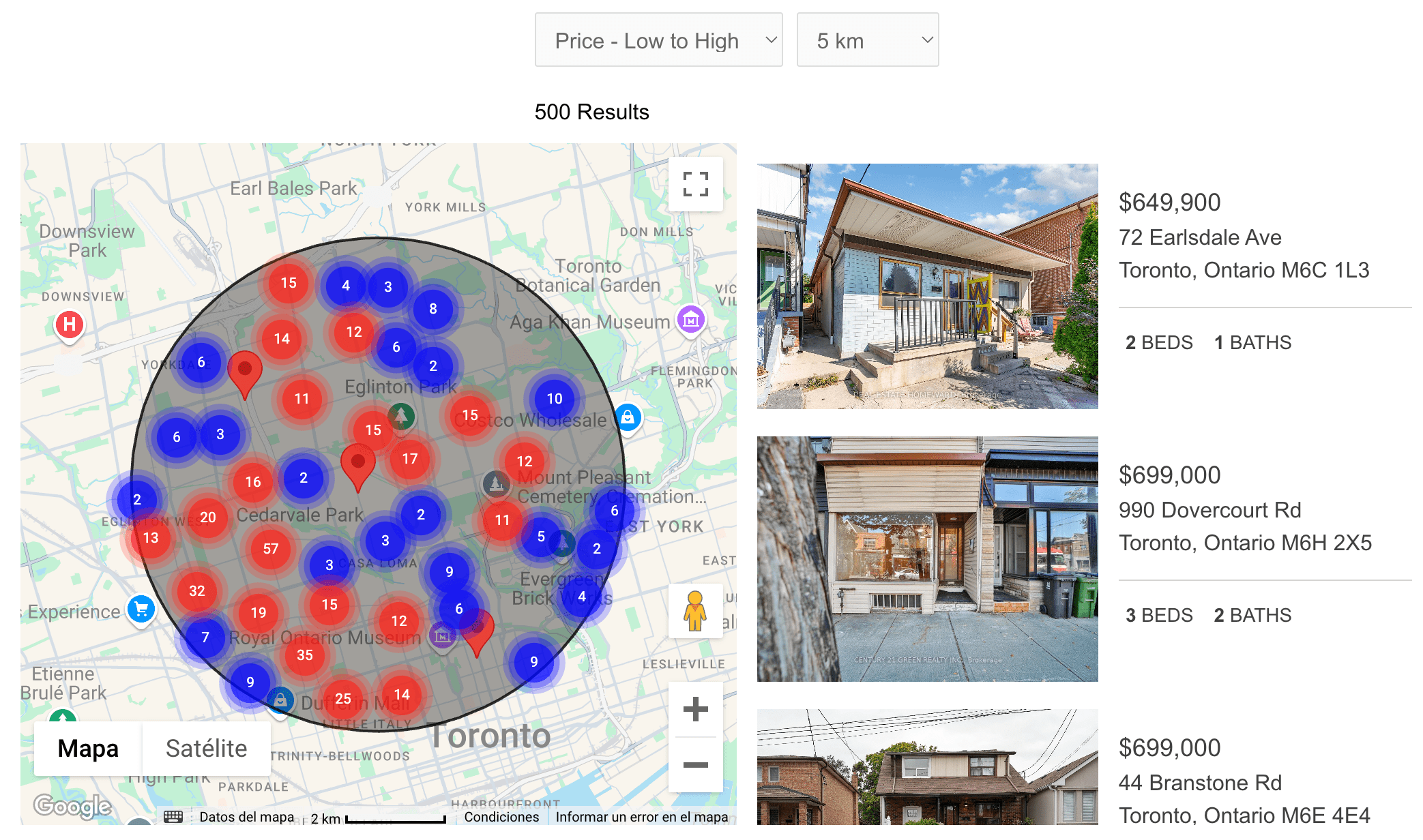Click the Google logo on map

72,806
